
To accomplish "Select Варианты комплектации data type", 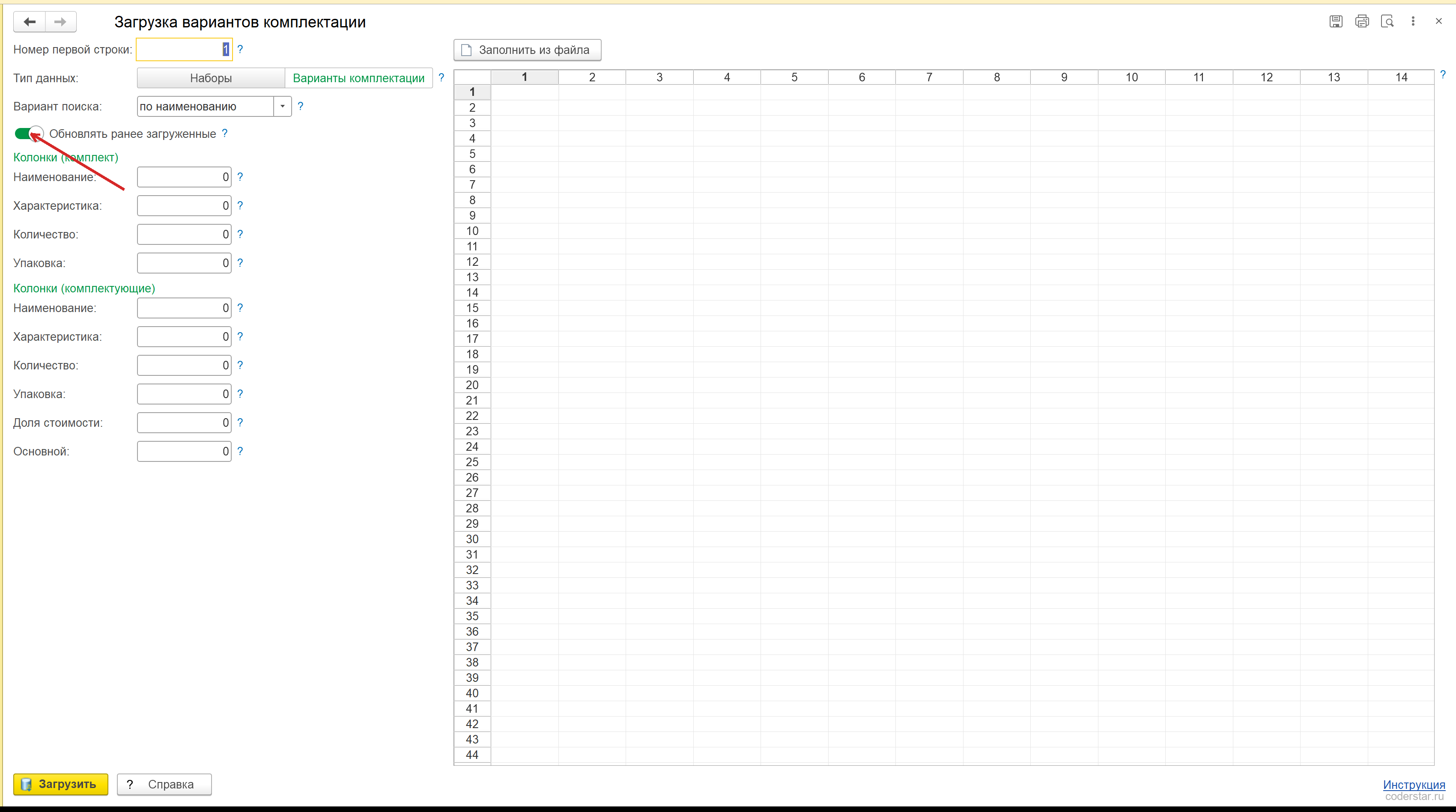I will (359, 78).
